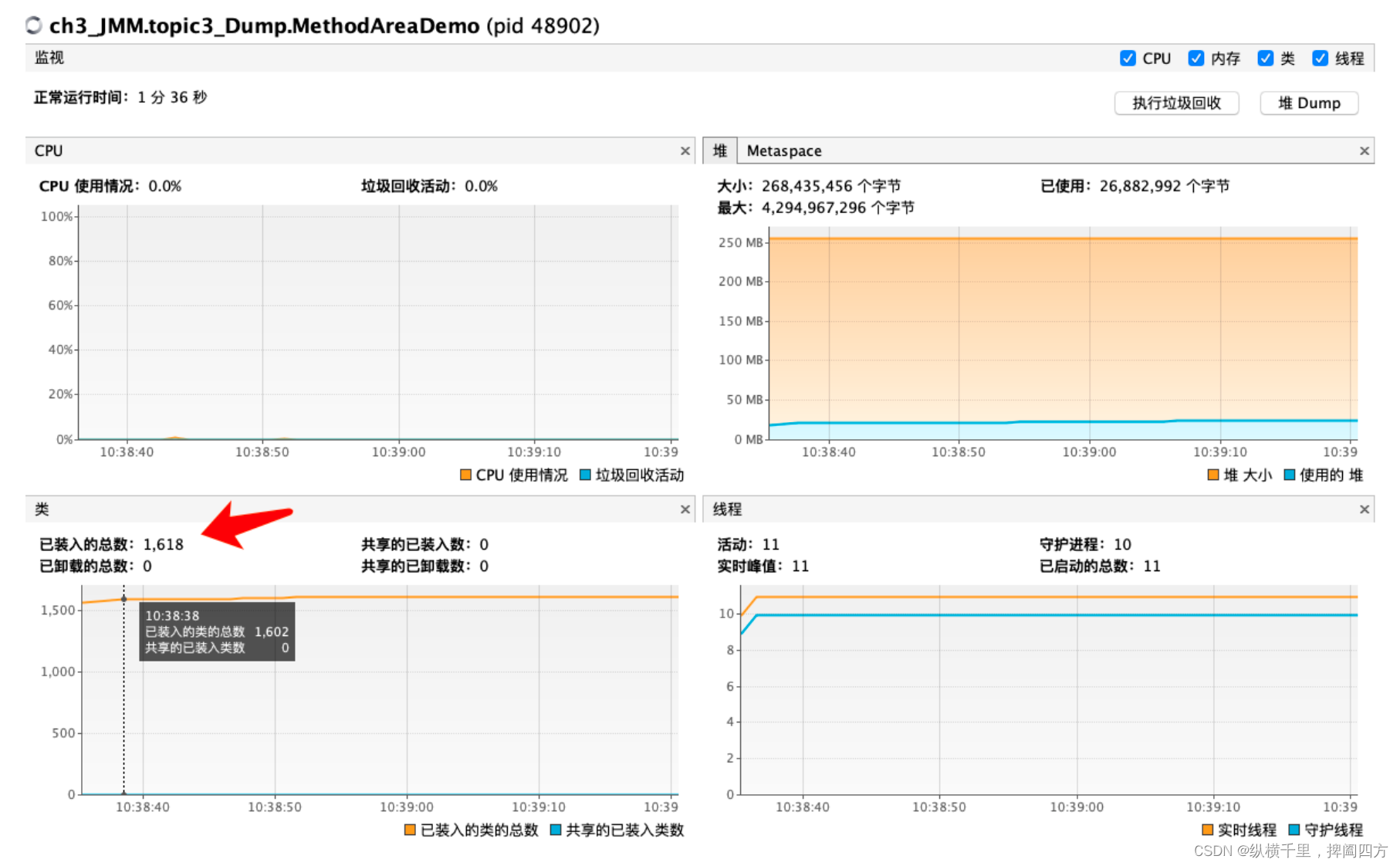Click the refresh spinner icon beside title
Screen dimensions: 1400x866
tap(34, 25)
